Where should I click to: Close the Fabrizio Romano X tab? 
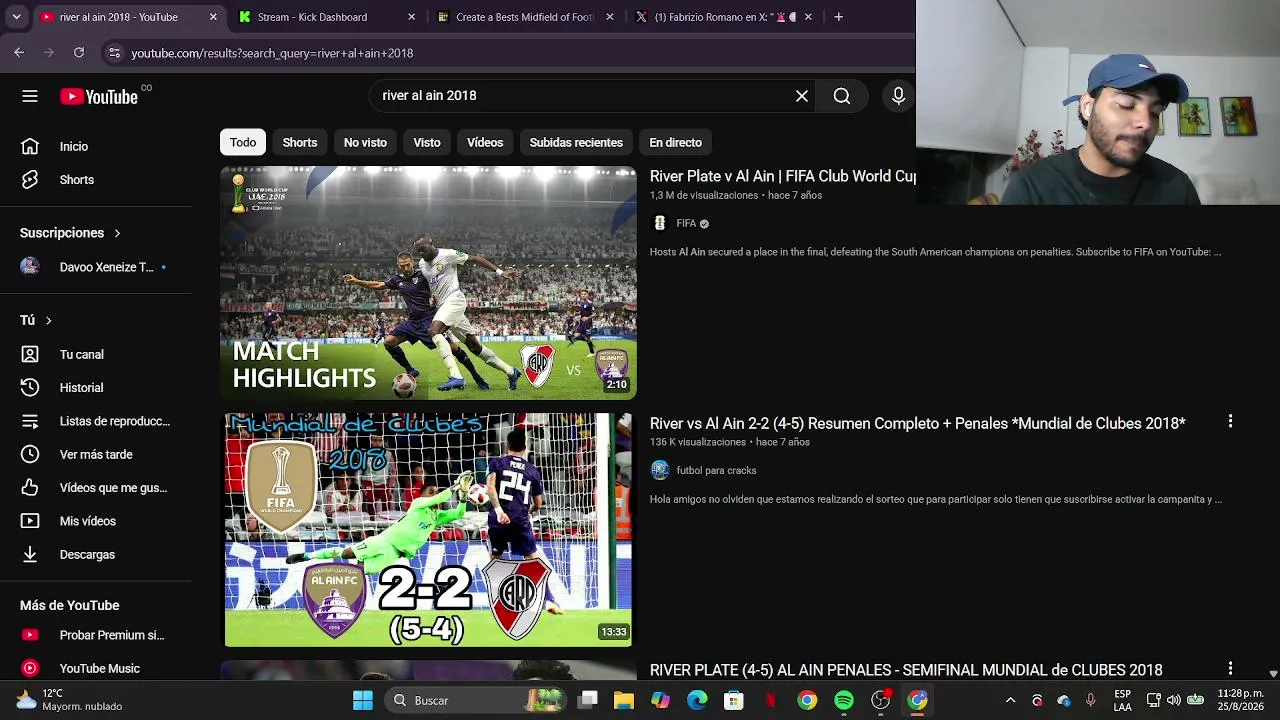808,17
